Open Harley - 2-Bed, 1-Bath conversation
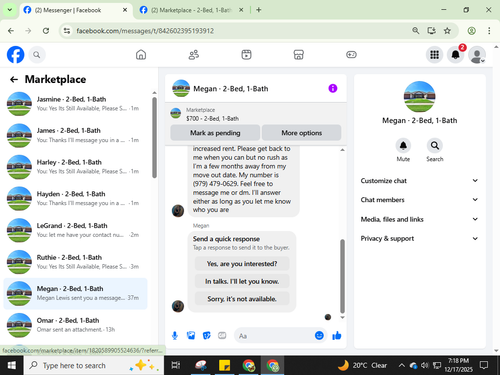The height and width of the screenshot is (375, 500). click(76, 167)
